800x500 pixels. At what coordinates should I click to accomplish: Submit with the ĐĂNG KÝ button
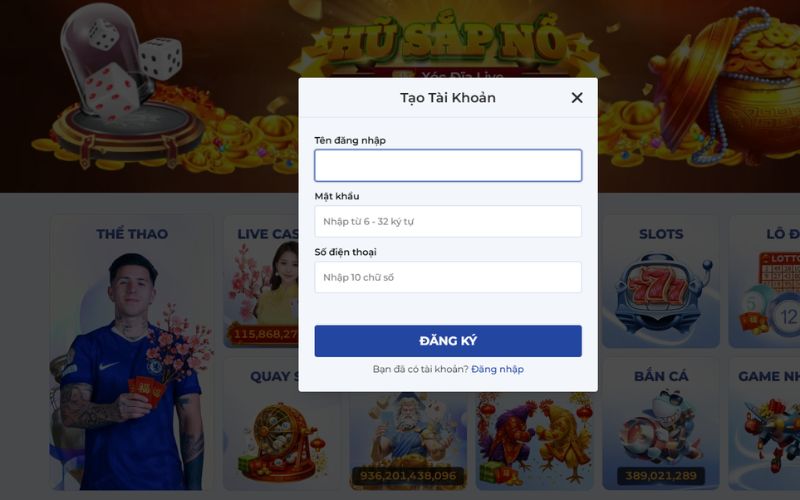[448, 341]
